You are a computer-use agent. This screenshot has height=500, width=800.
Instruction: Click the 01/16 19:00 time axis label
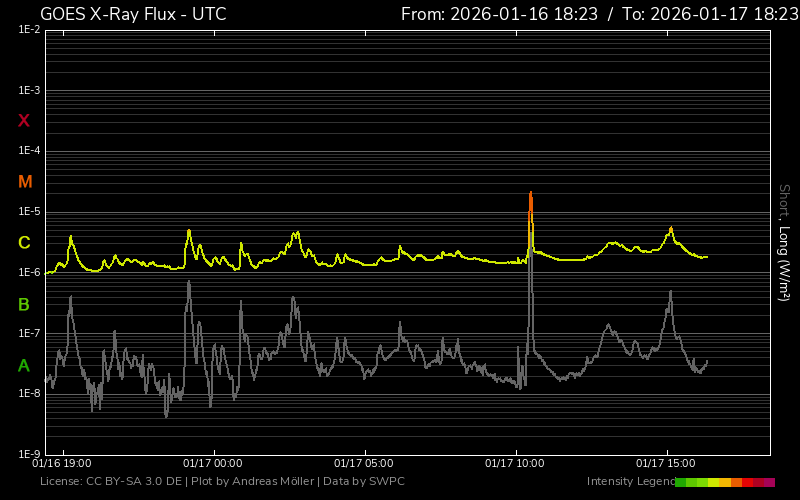pyautogui.click(x=62, y=463)
